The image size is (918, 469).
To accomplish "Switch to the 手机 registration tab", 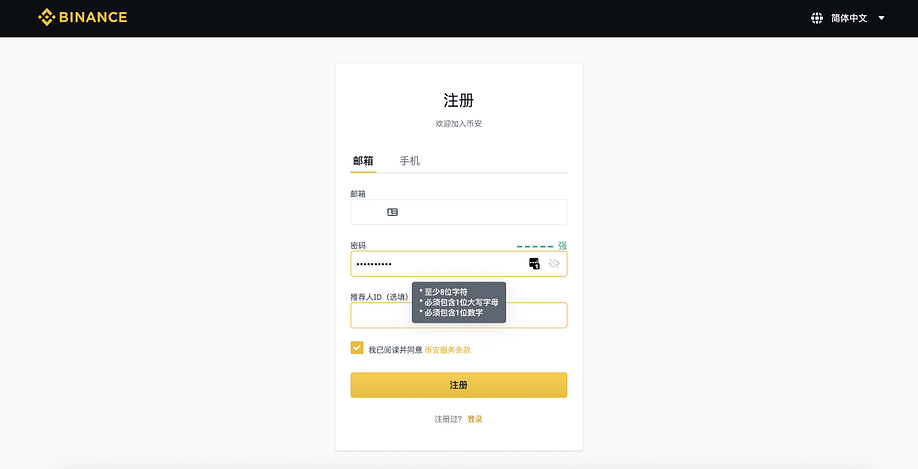I will click(x=410, y=160).
